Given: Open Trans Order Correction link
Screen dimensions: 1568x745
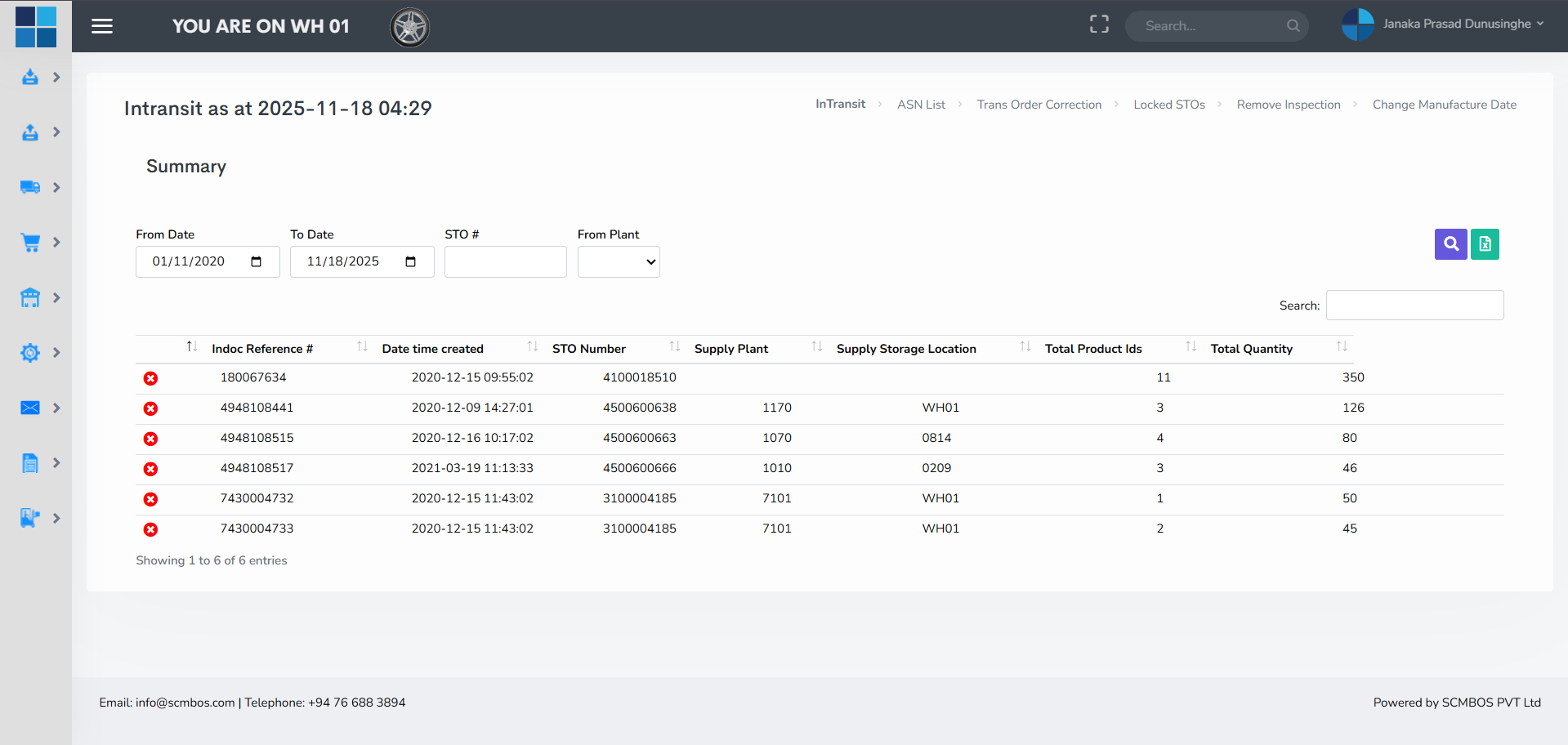Looking at the screenshot, I should pos(1039,105).
